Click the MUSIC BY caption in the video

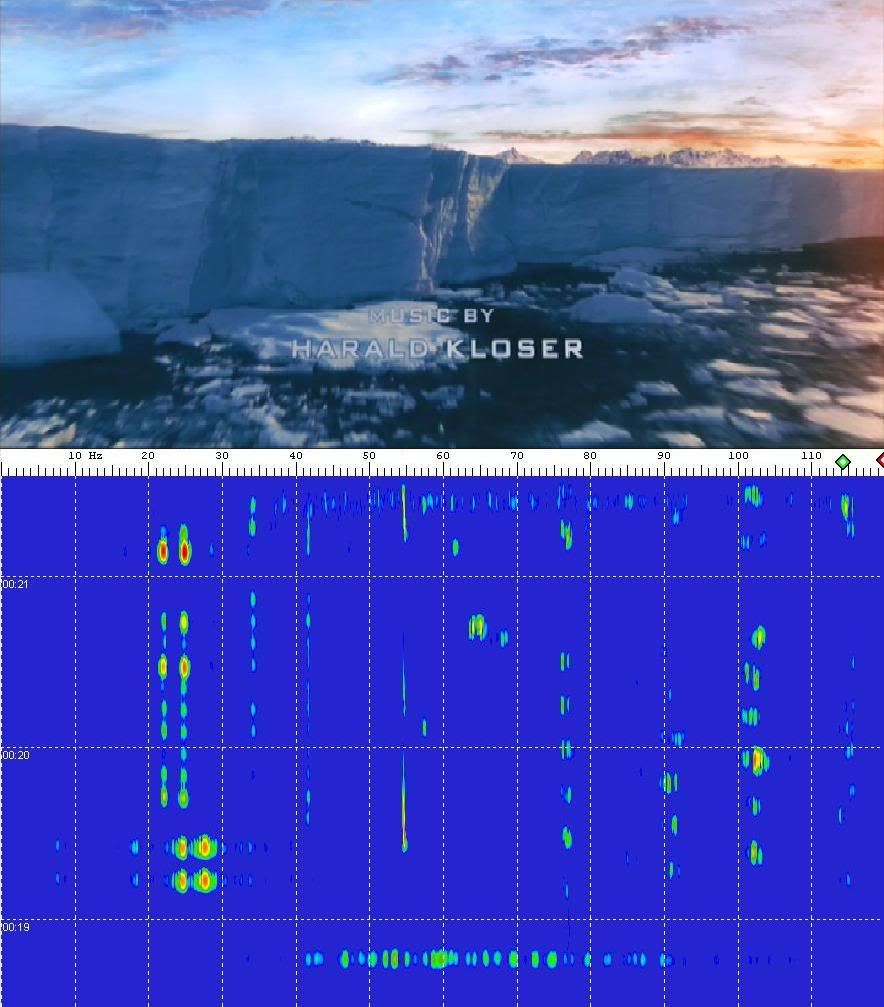(431, 316)
